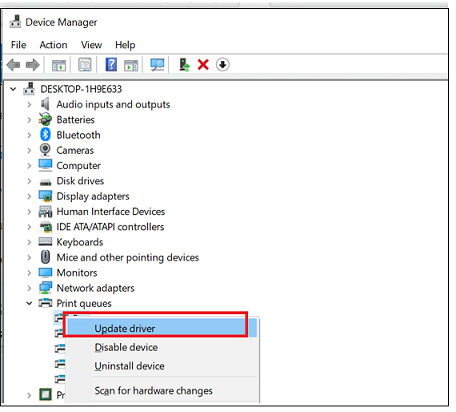This screenshot has height=412, width=456.
Task: Click the Show/Hide Action Pane toolbar icon
Action: pos(131,65)
